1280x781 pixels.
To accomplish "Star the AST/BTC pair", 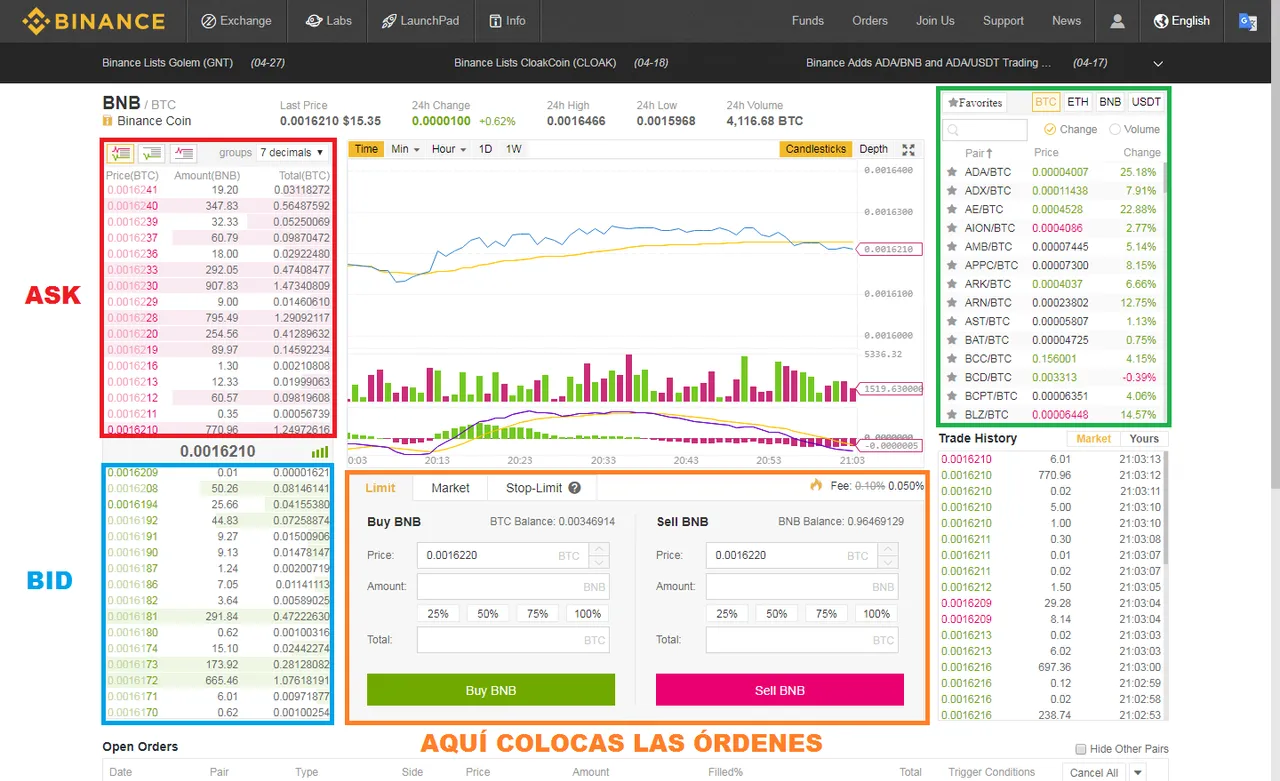I will pos(952,321).
